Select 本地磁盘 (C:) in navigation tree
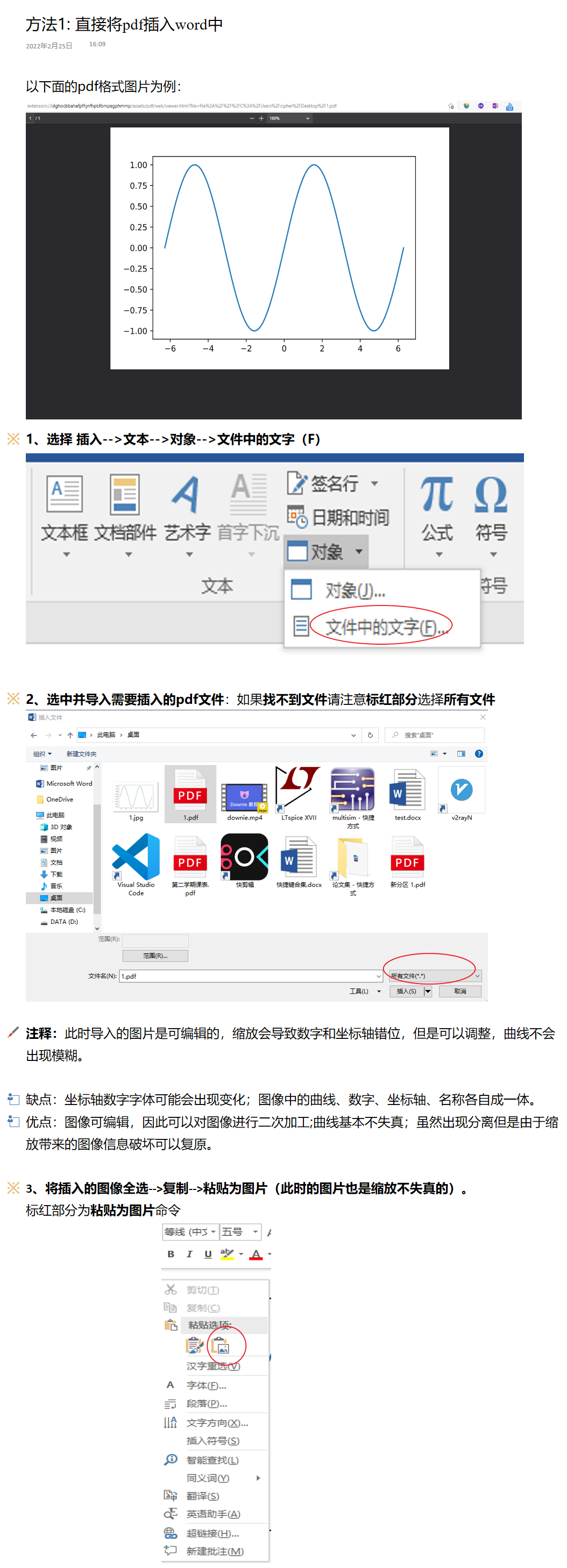 pos(62,909)
